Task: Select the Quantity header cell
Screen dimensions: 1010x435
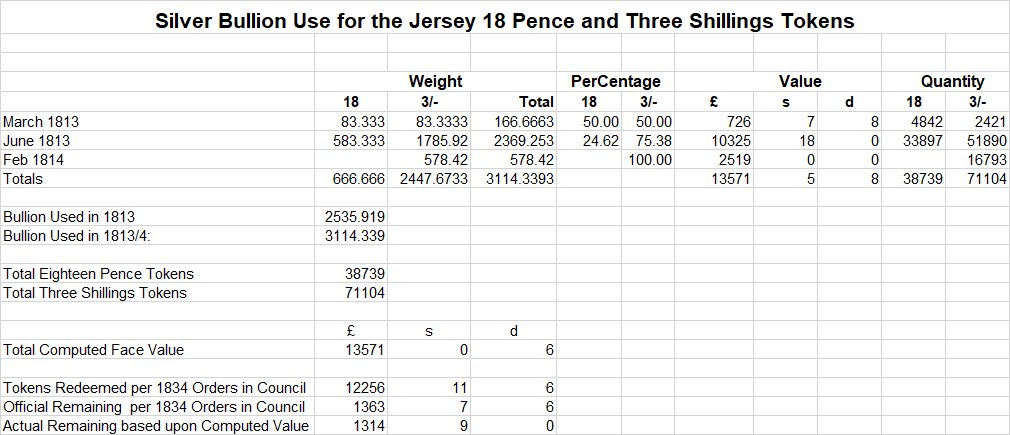Action: [x=952, y=82]
